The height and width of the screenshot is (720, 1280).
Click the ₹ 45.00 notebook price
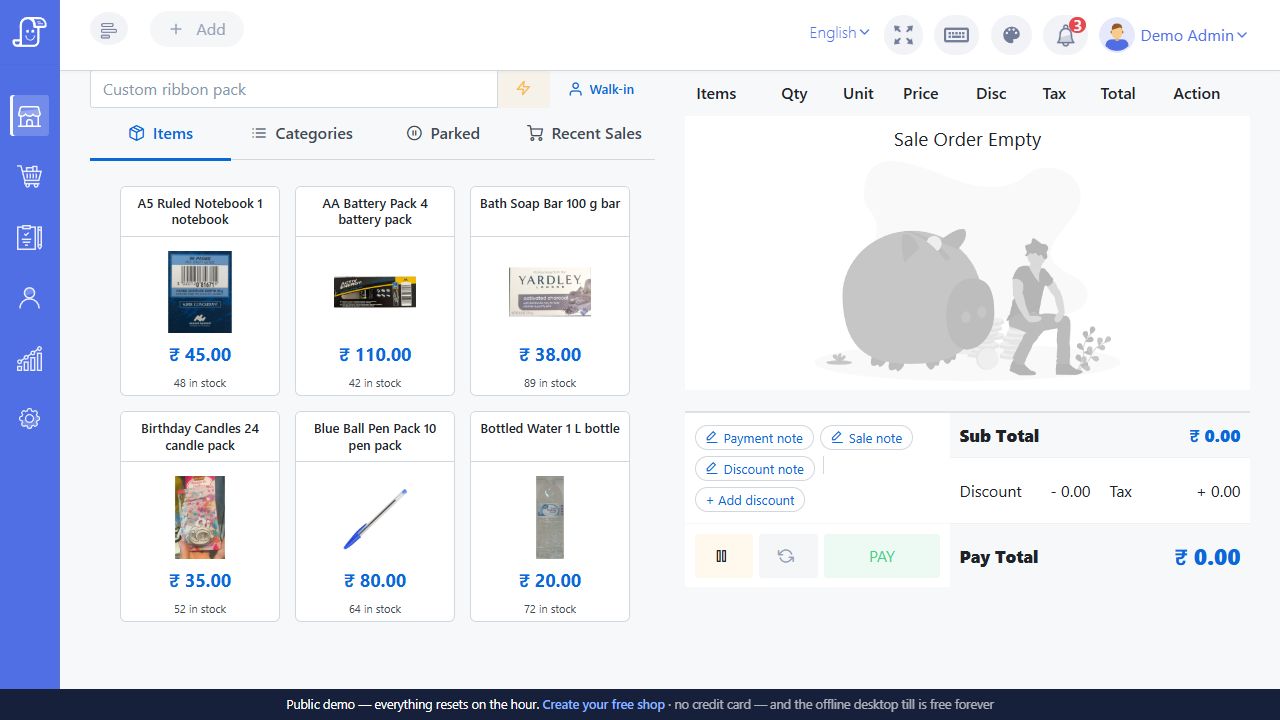(x=200, y=355)
